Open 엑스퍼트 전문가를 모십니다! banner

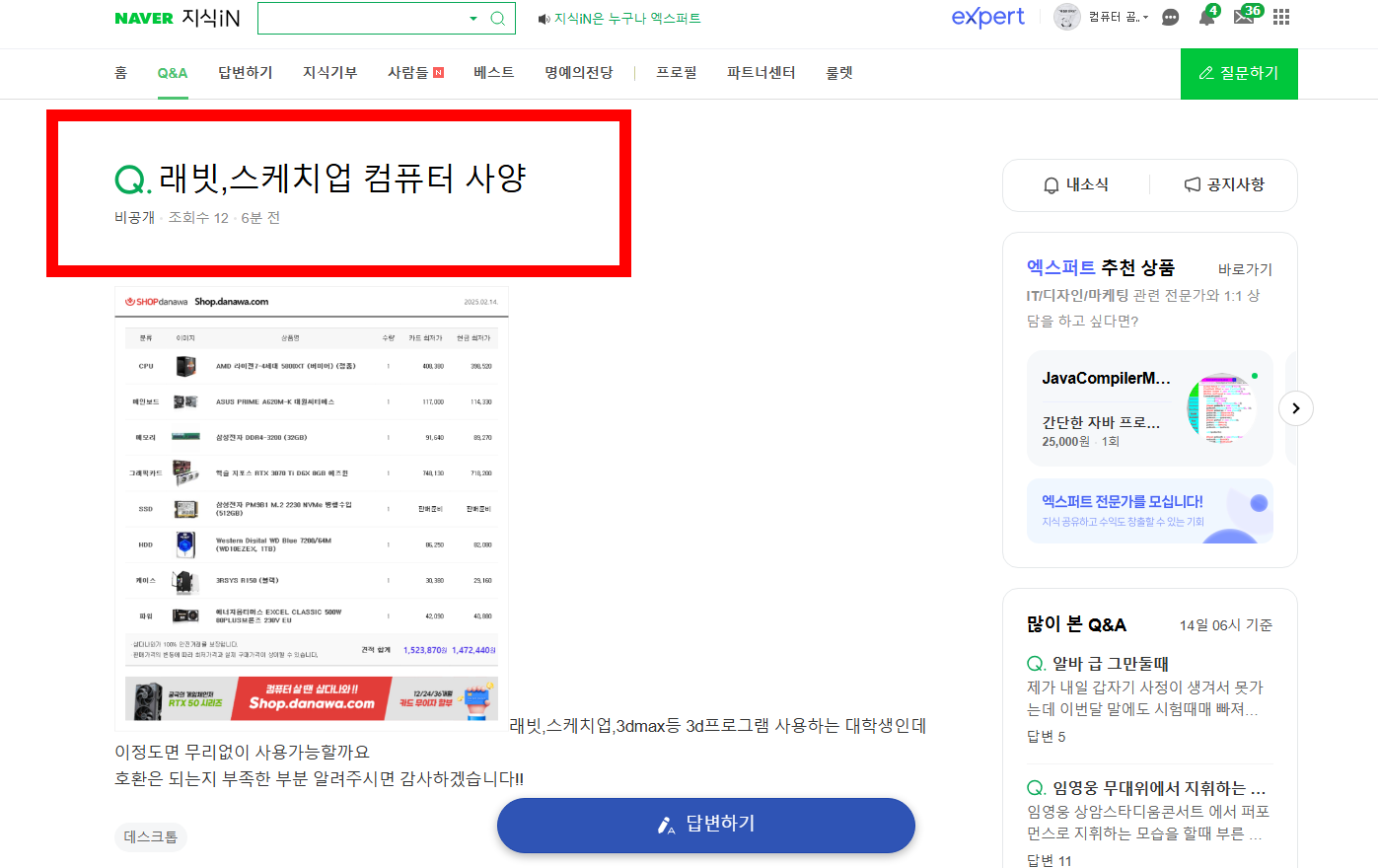pos(1150,511)
